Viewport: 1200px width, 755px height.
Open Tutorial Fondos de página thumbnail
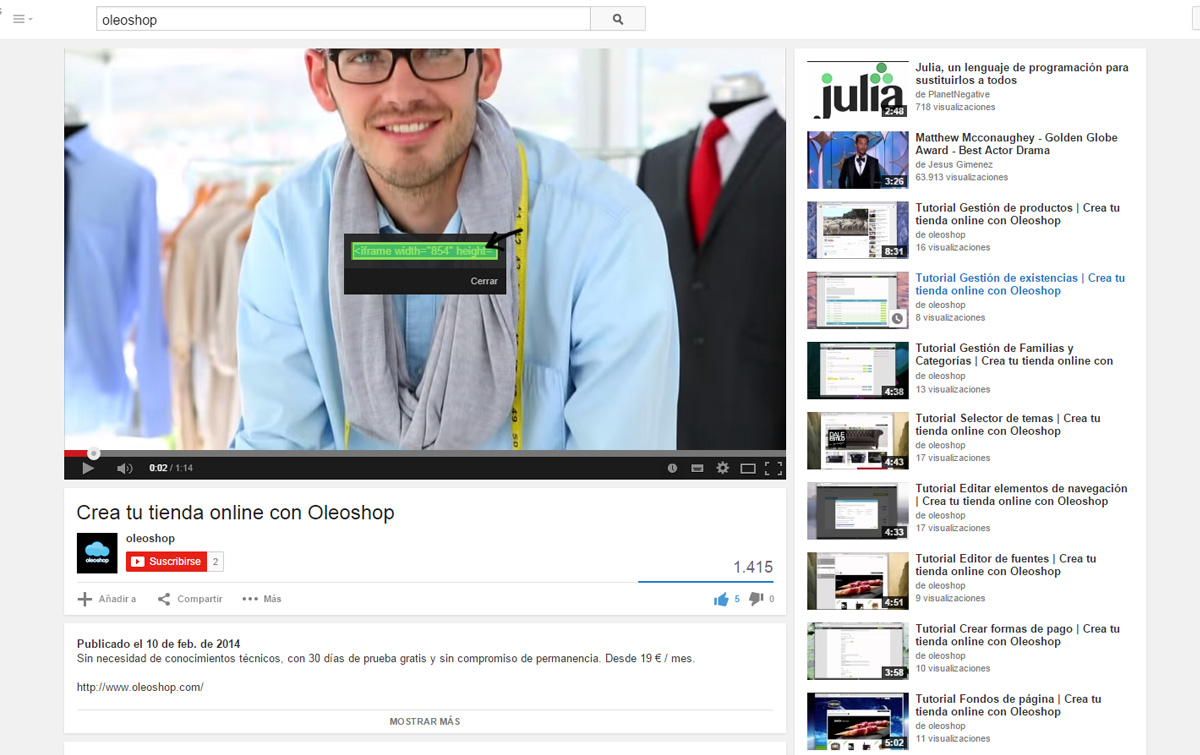857,722
